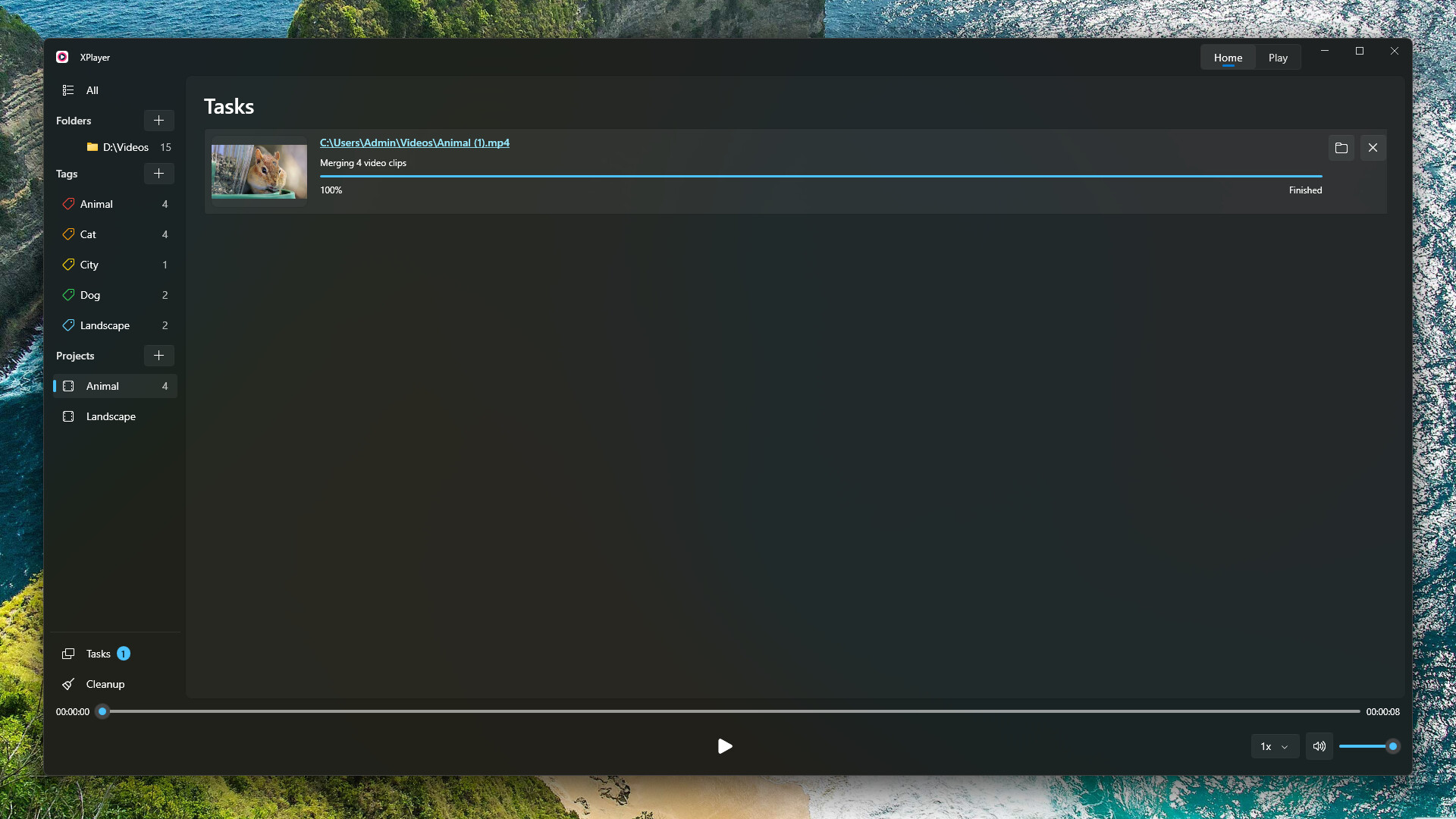Remove the finished merge task
Image resolution: width=1456 pixels, height=819 pixels.
(1373, 148)
